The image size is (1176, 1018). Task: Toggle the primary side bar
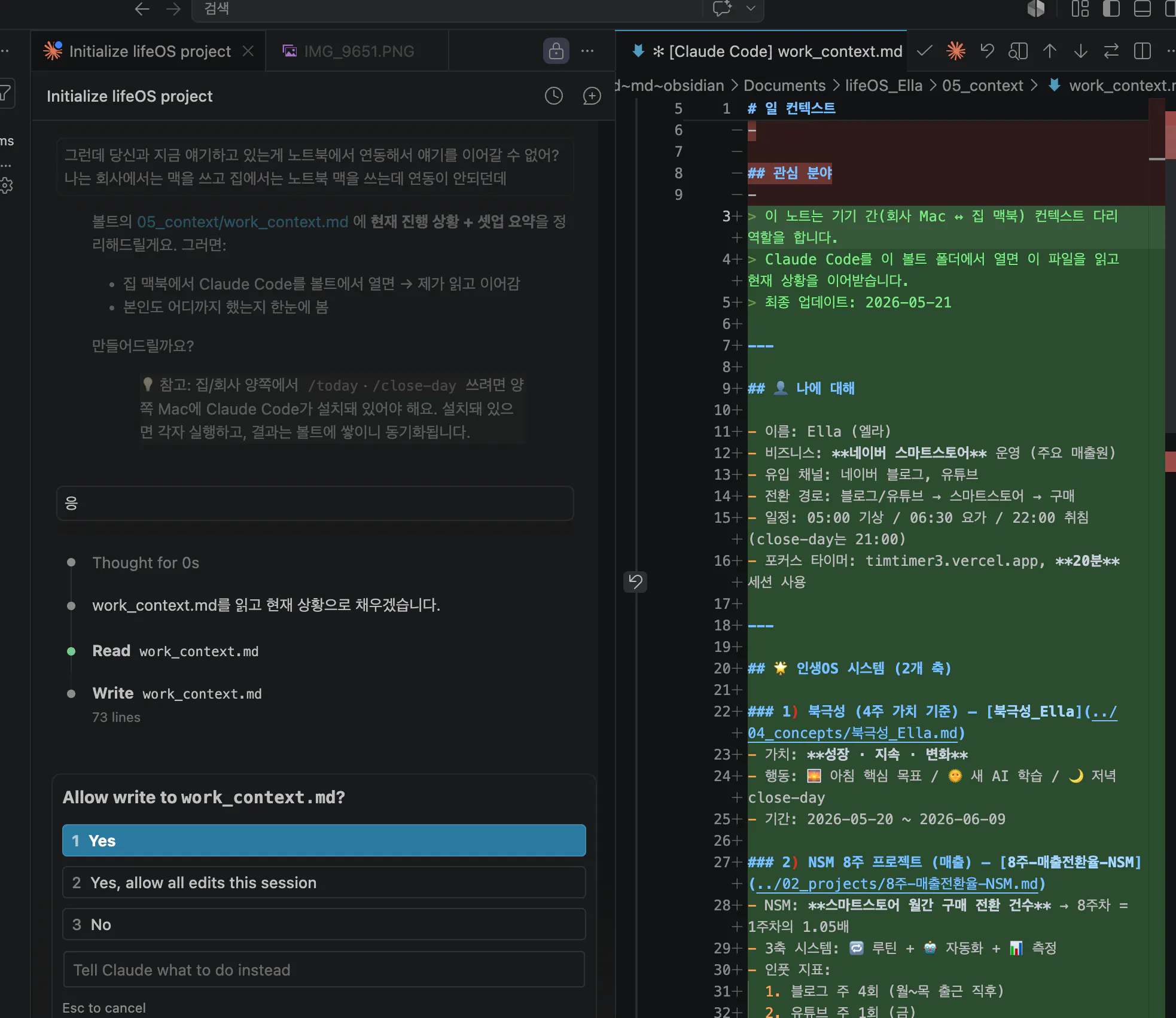[1111, 8]
